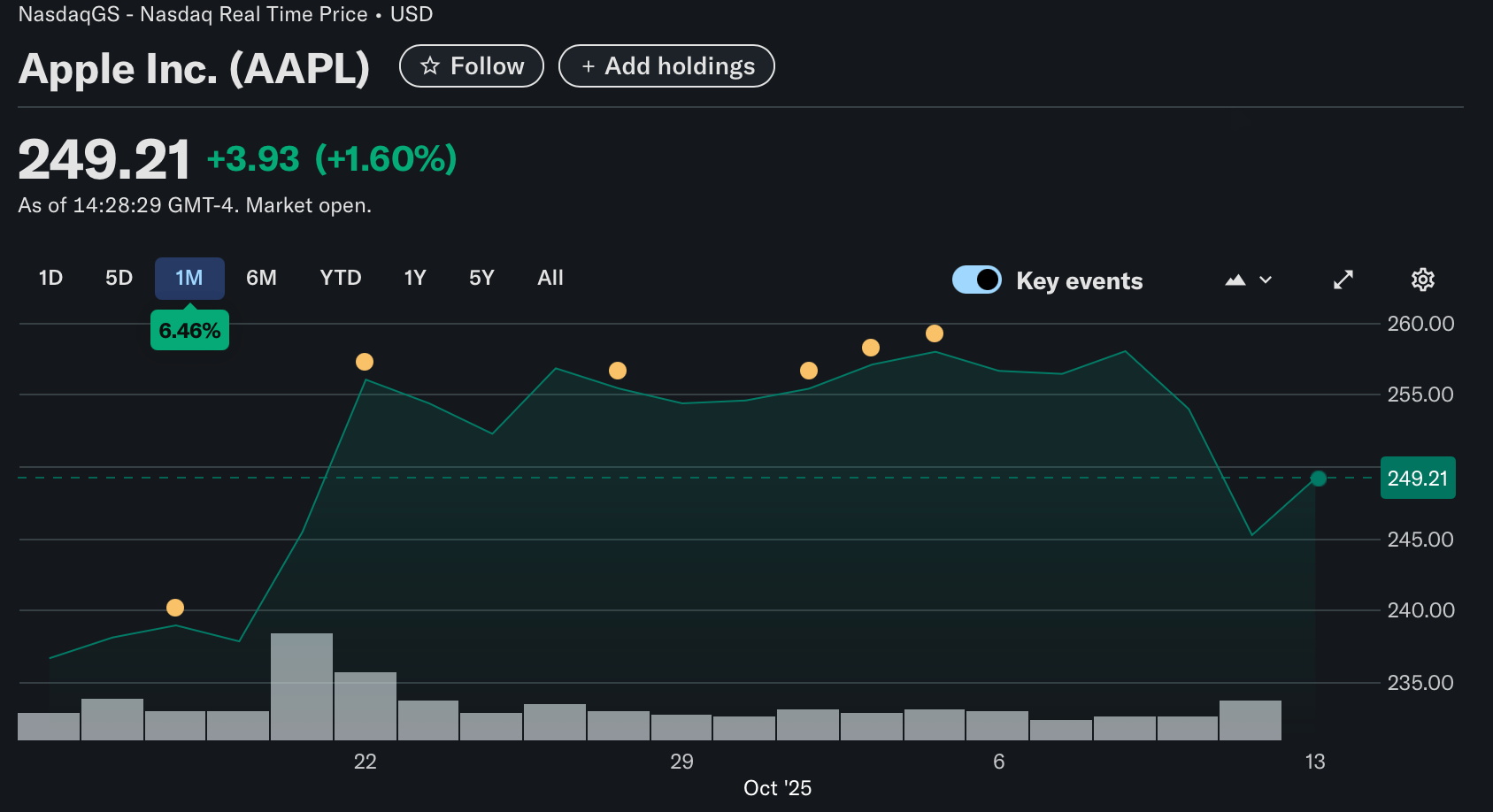Click the Add holdings button
The height and width of the screenshot is (812, 1493).
(x=666, y=66)
